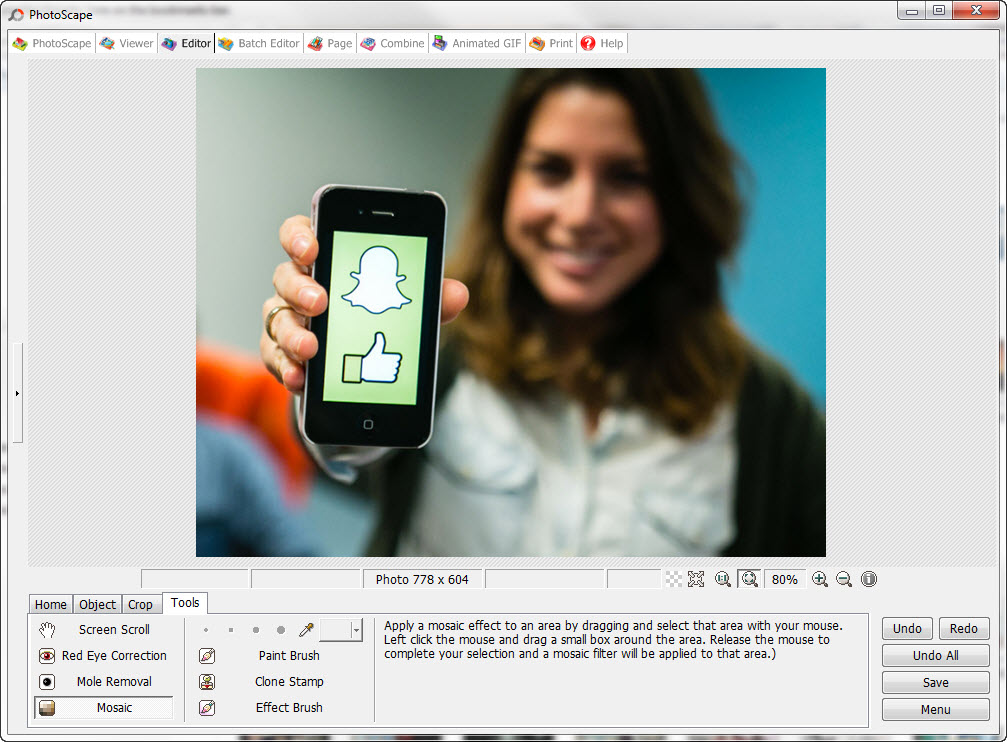Click the Undo All button

[935, 656]
